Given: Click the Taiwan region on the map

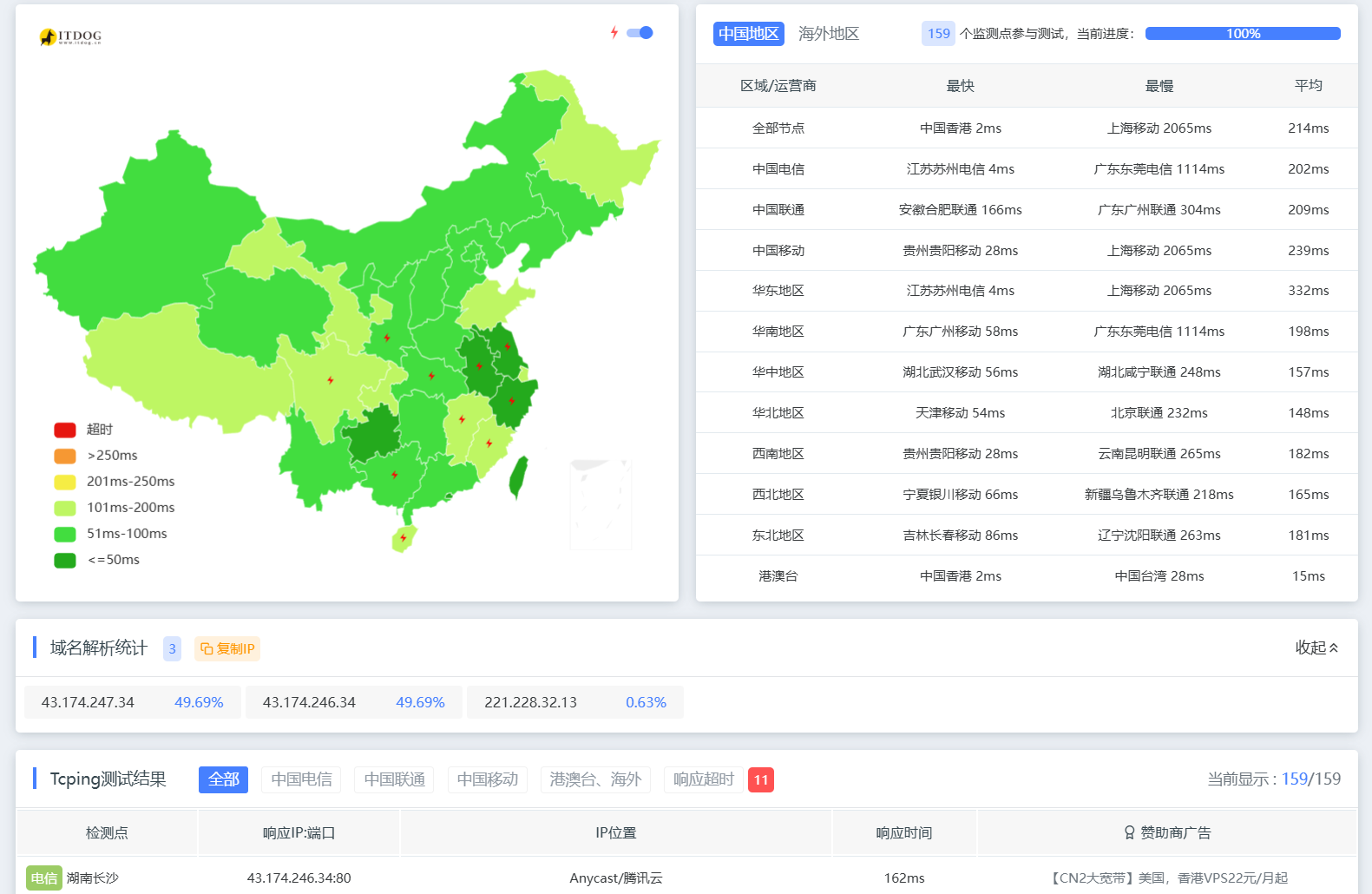Looking at the screenshot, I should 518,477.
